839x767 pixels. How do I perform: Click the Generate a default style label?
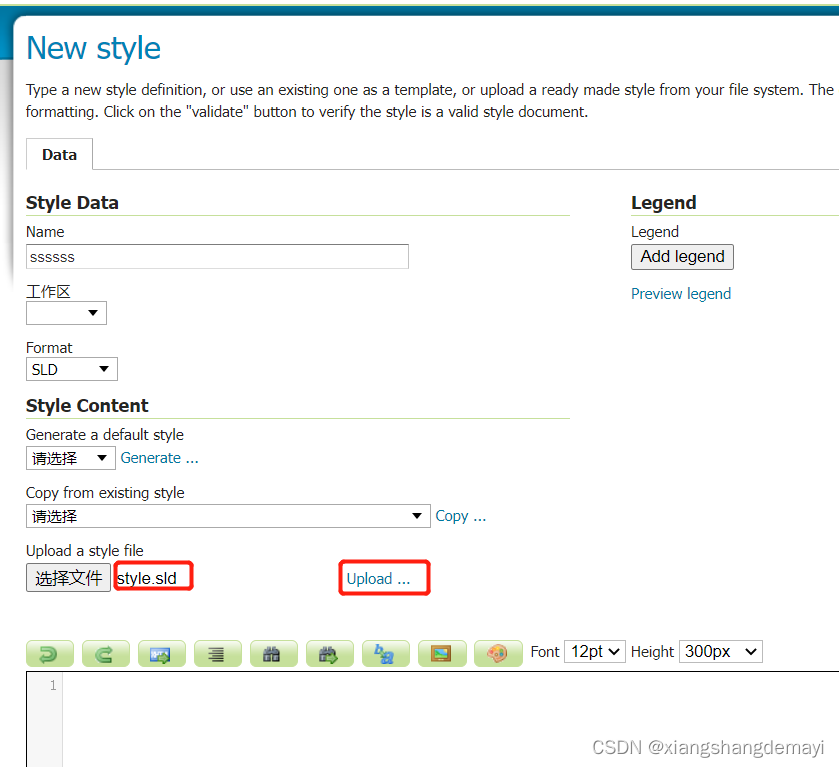click(x=105, y=435)
